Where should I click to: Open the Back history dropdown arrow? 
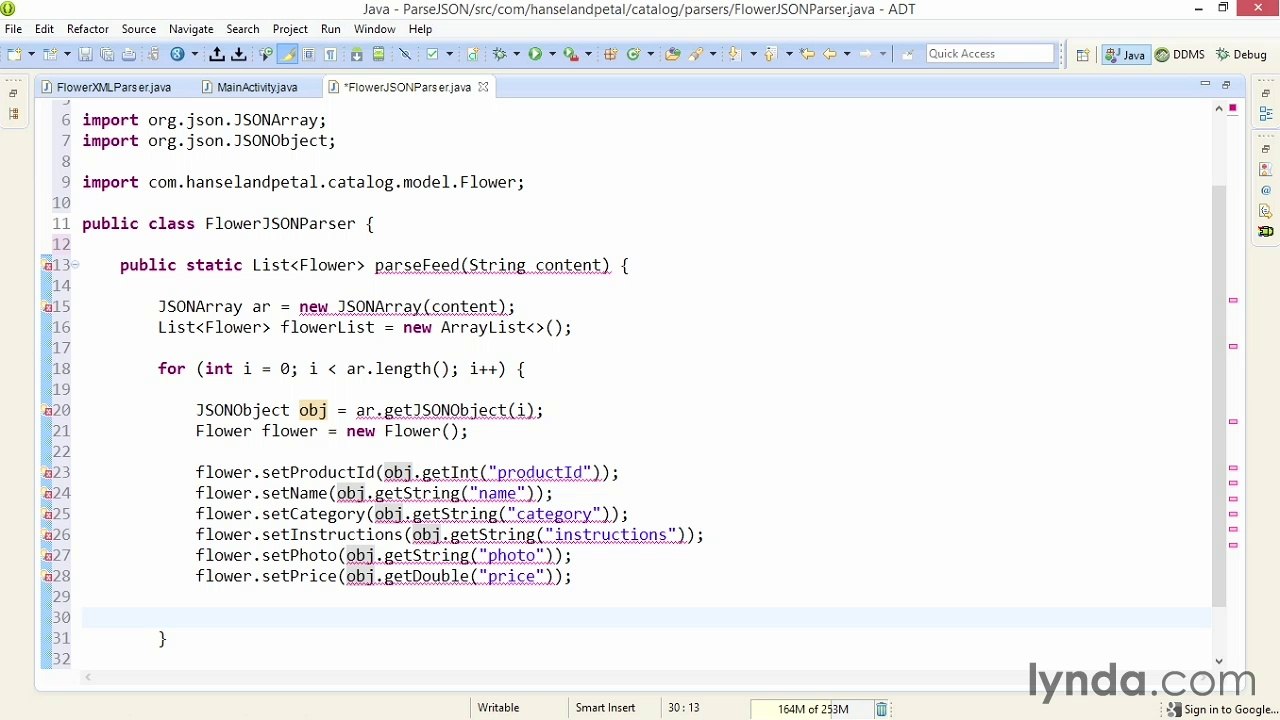[847, 54]
